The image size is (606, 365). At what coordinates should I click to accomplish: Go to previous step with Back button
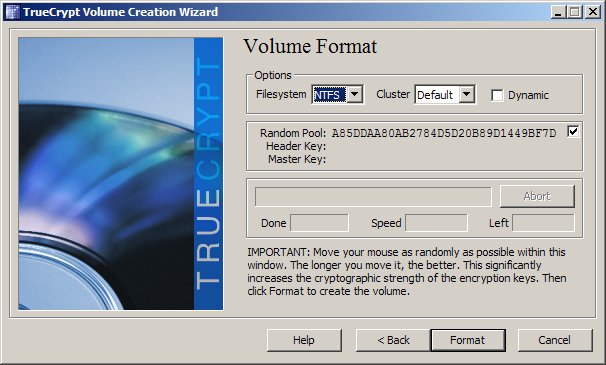click(x=393, y=340)
